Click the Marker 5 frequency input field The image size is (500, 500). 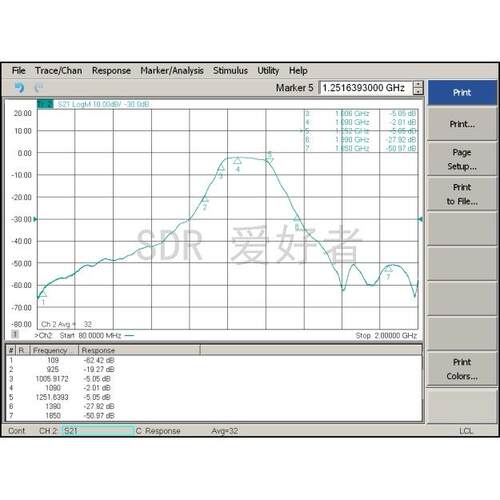click(x=366, y=88)
